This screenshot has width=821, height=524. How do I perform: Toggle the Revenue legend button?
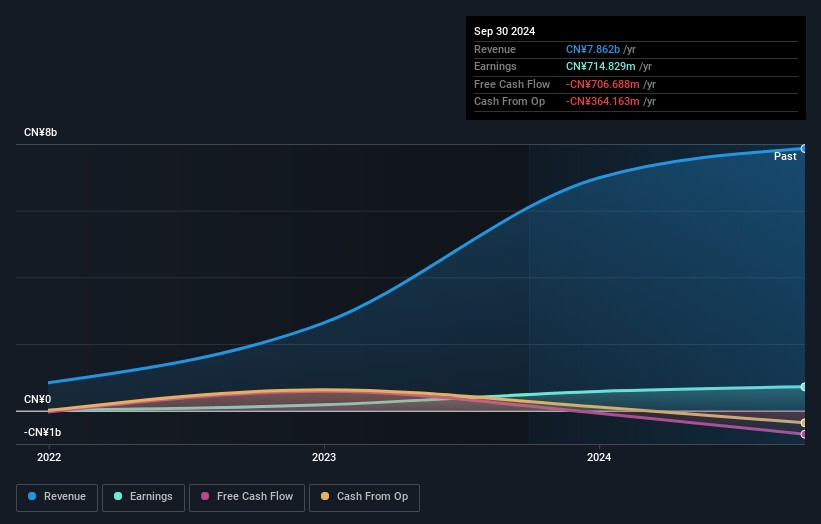click(57, 497)
